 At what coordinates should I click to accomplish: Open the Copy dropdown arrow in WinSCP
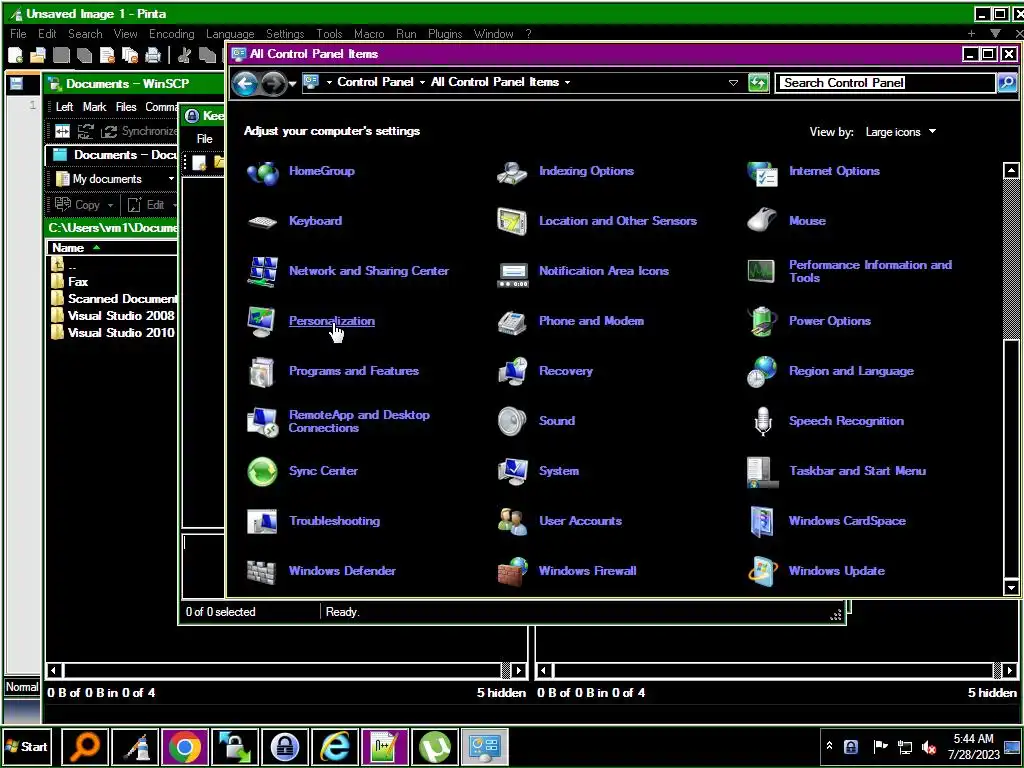click(x=110, y=206)
